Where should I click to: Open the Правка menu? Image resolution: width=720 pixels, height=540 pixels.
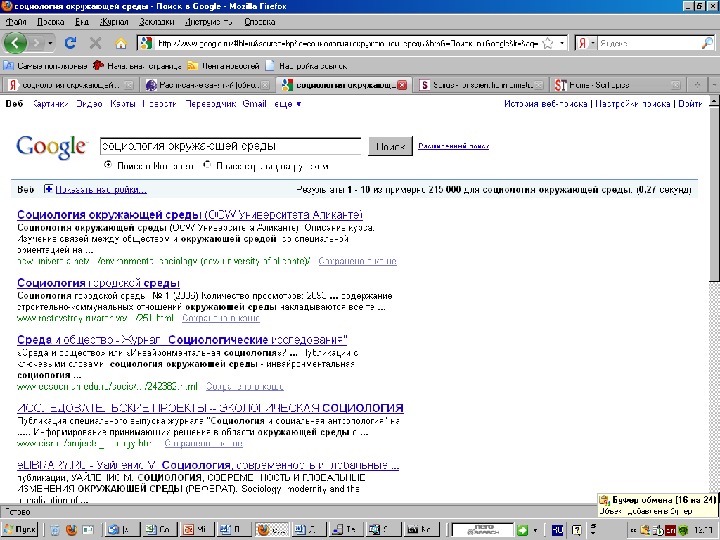(x=50, y=22)
